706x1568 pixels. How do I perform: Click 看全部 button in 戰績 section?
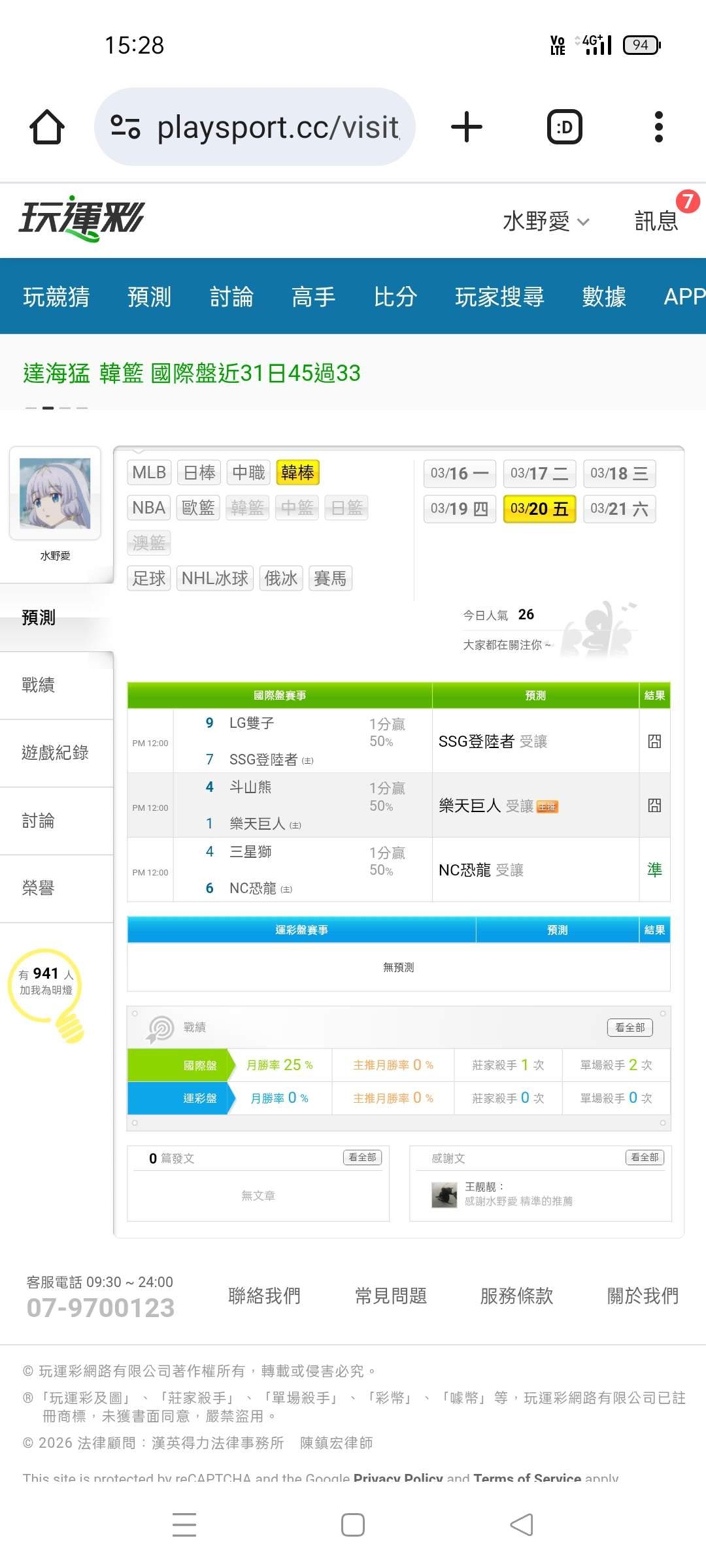click(x=630, y=1027)
